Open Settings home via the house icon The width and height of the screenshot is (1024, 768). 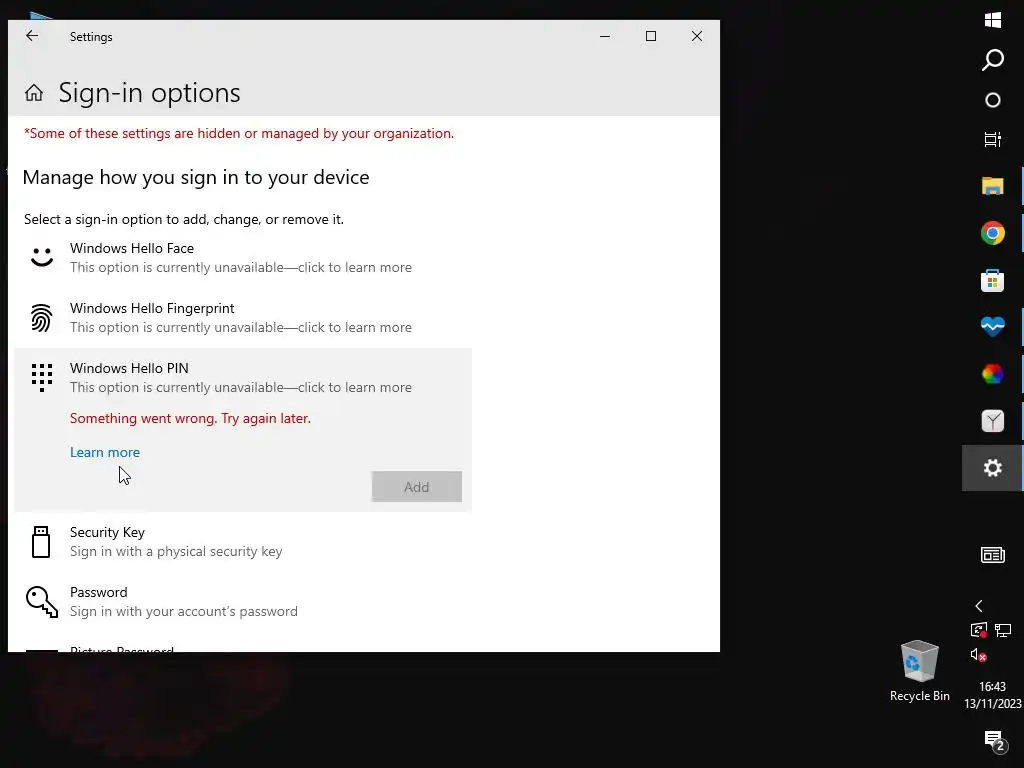click(34, 93)
